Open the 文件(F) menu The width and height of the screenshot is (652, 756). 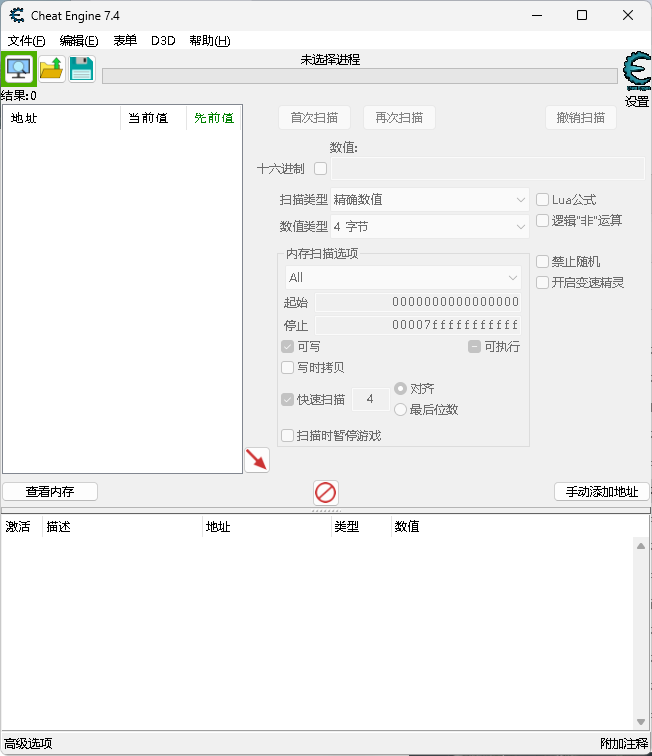pyautogui.click(x=27, y=40)
